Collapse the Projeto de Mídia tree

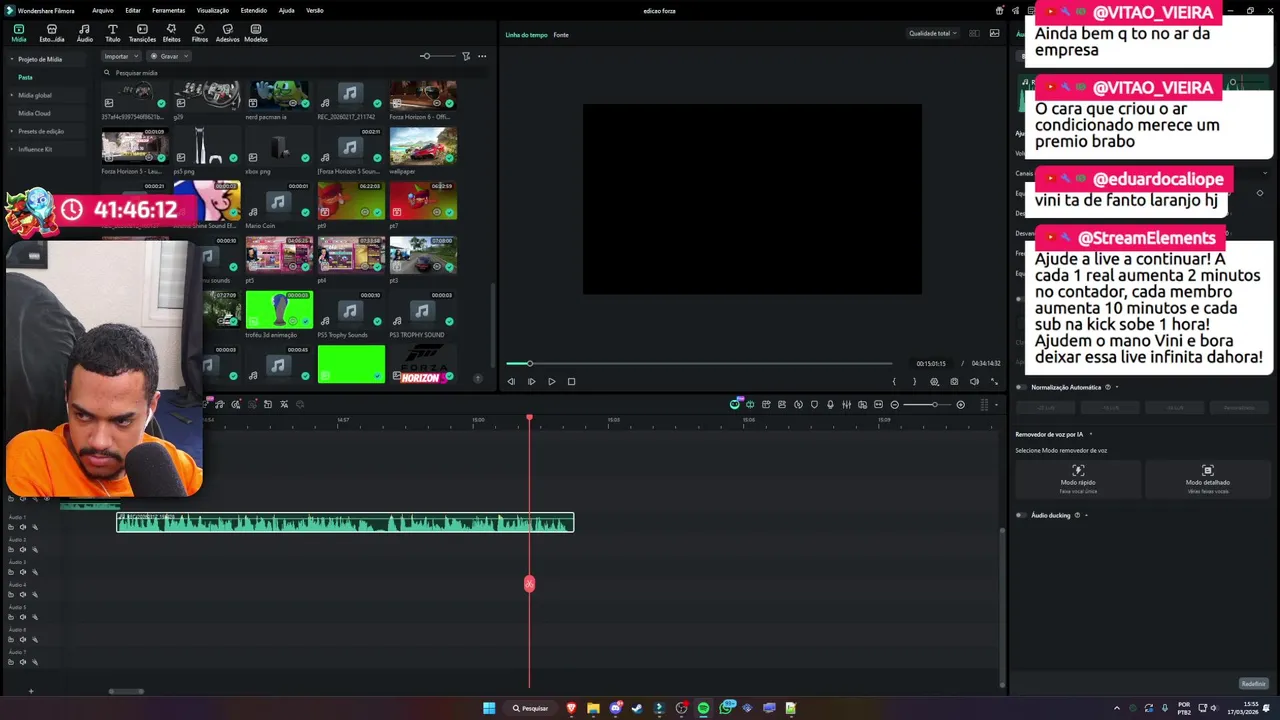[12, 59]
